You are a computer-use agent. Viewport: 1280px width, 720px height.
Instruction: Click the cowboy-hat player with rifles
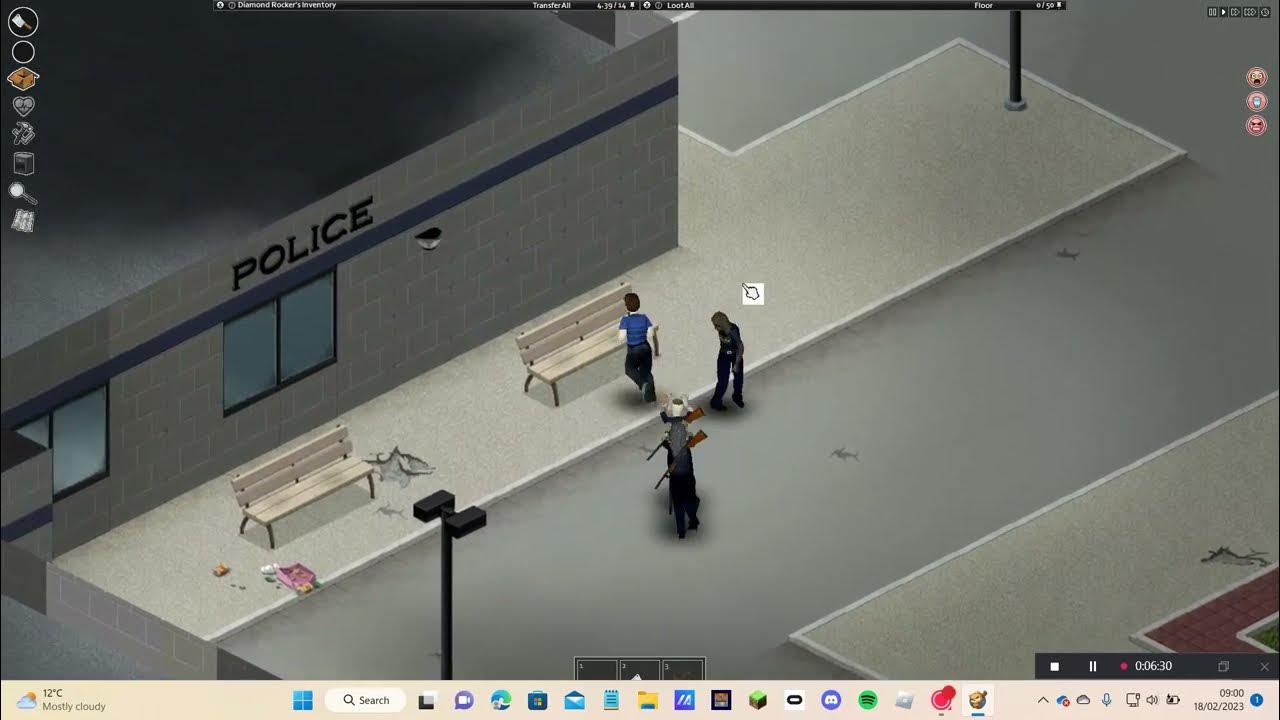pos(682,465)
